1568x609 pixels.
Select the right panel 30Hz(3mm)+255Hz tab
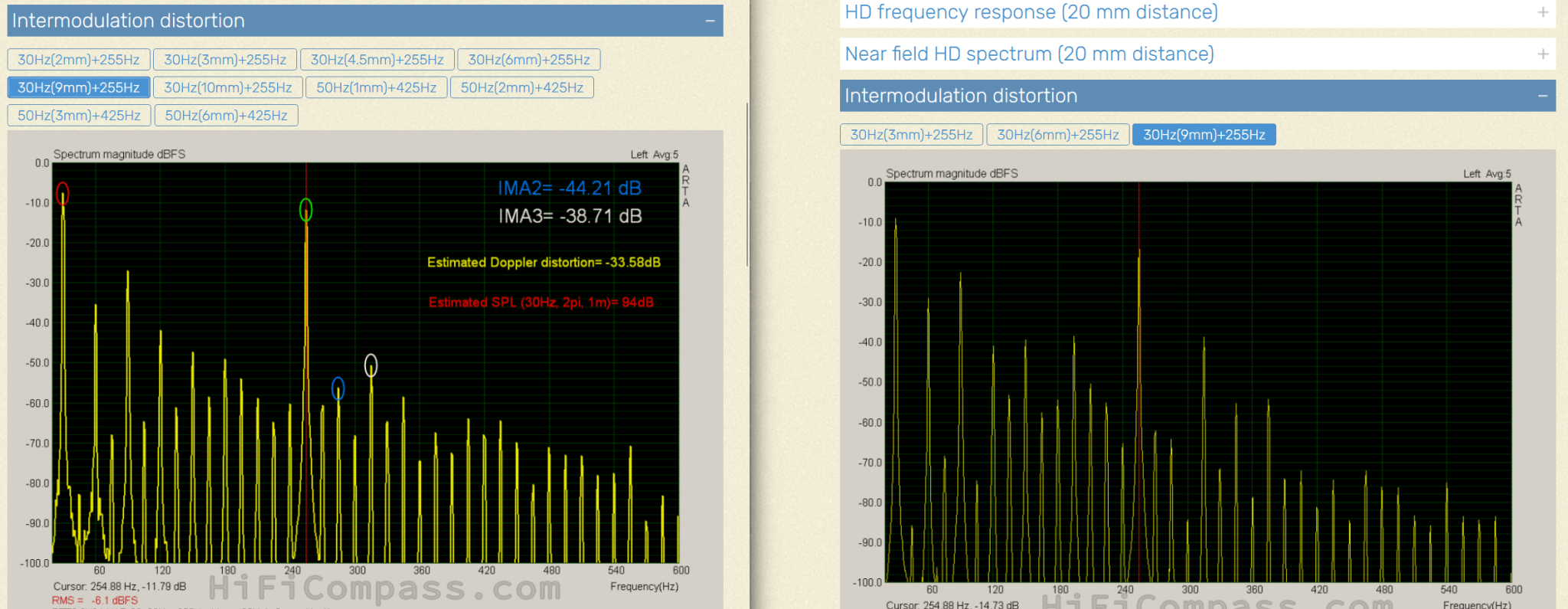tap(911, 135)
